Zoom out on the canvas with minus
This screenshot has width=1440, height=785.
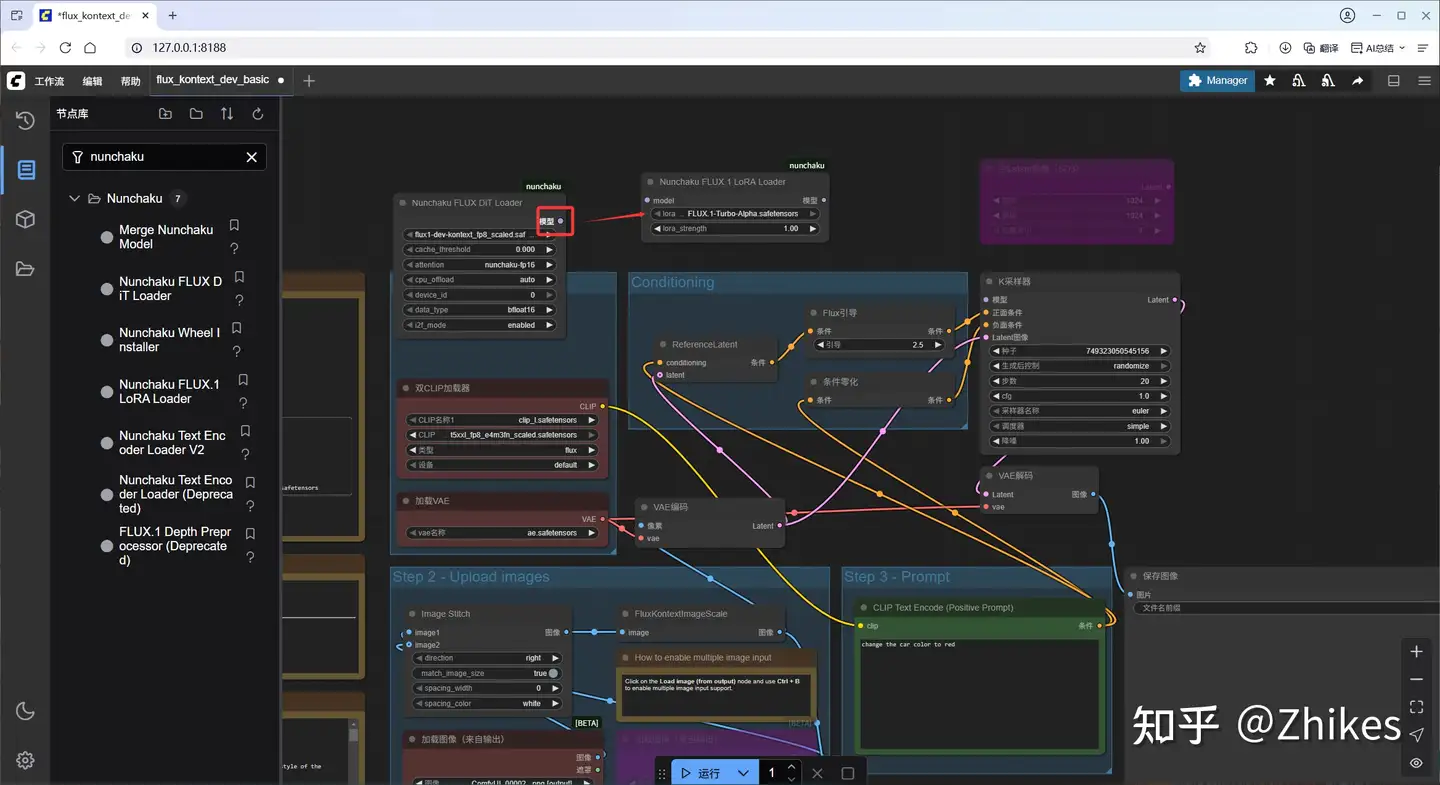[x=1416, y=680]
